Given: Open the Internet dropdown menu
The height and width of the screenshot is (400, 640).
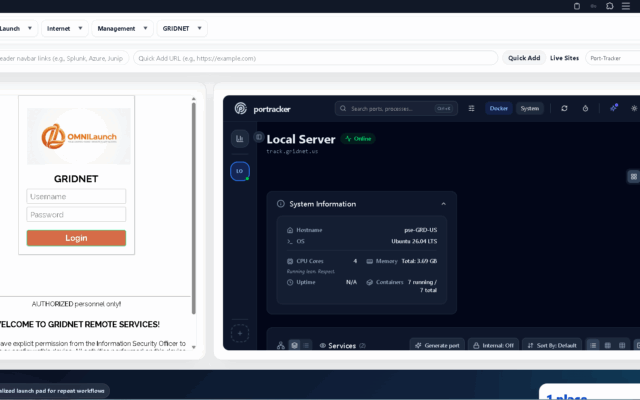Looking at the screenshot, I should click(x=64, y=28).
